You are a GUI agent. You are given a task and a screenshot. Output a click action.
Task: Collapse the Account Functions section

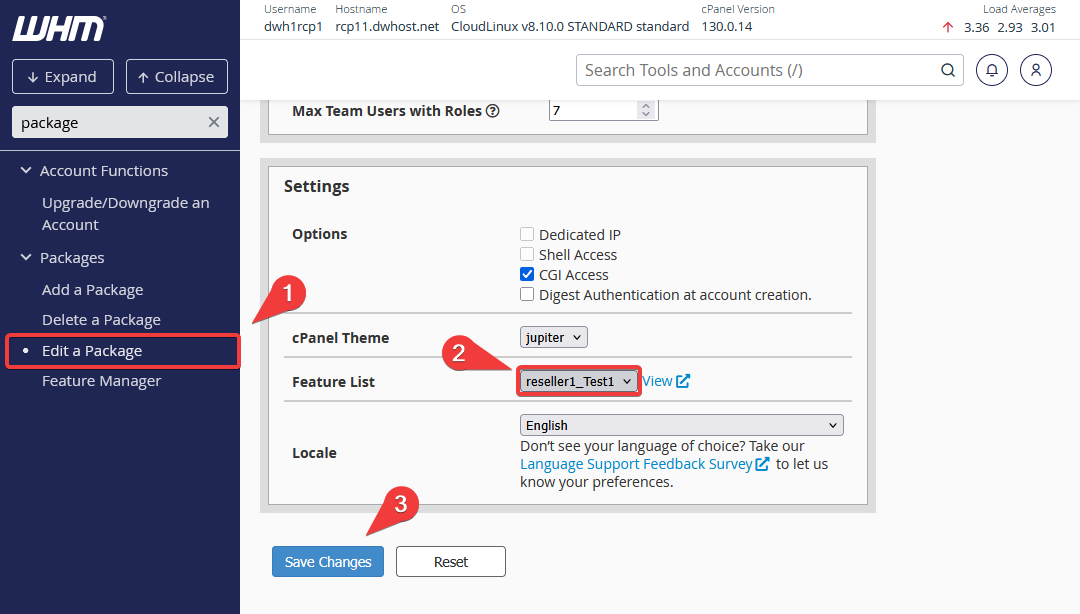click(26, 171)
